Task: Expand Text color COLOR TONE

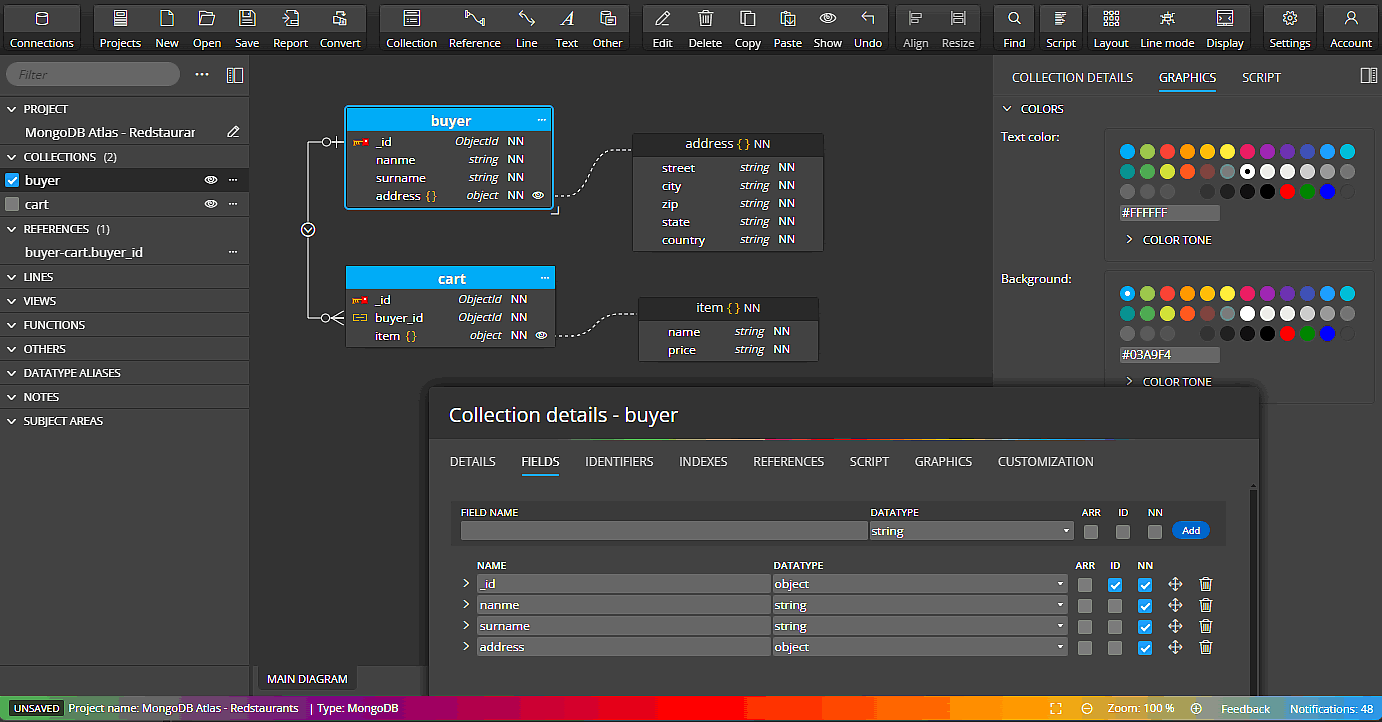Action: coord(1168,240)
